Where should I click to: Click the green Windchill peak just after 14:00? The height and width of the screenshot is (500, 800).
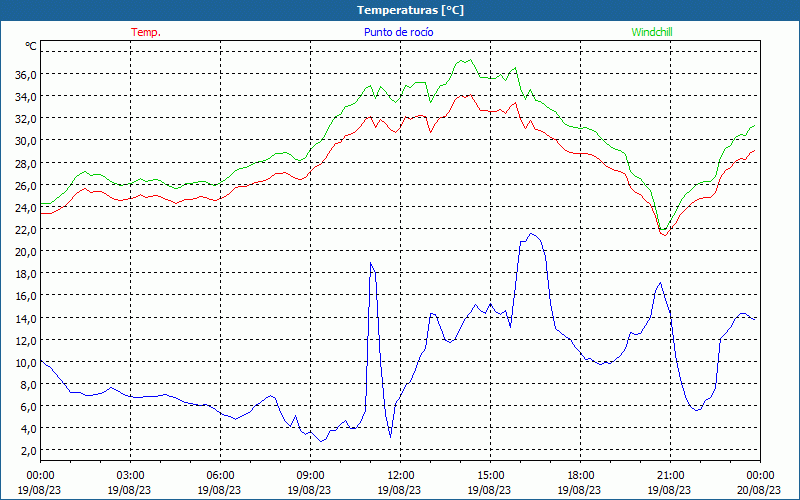tap(470, 60)
